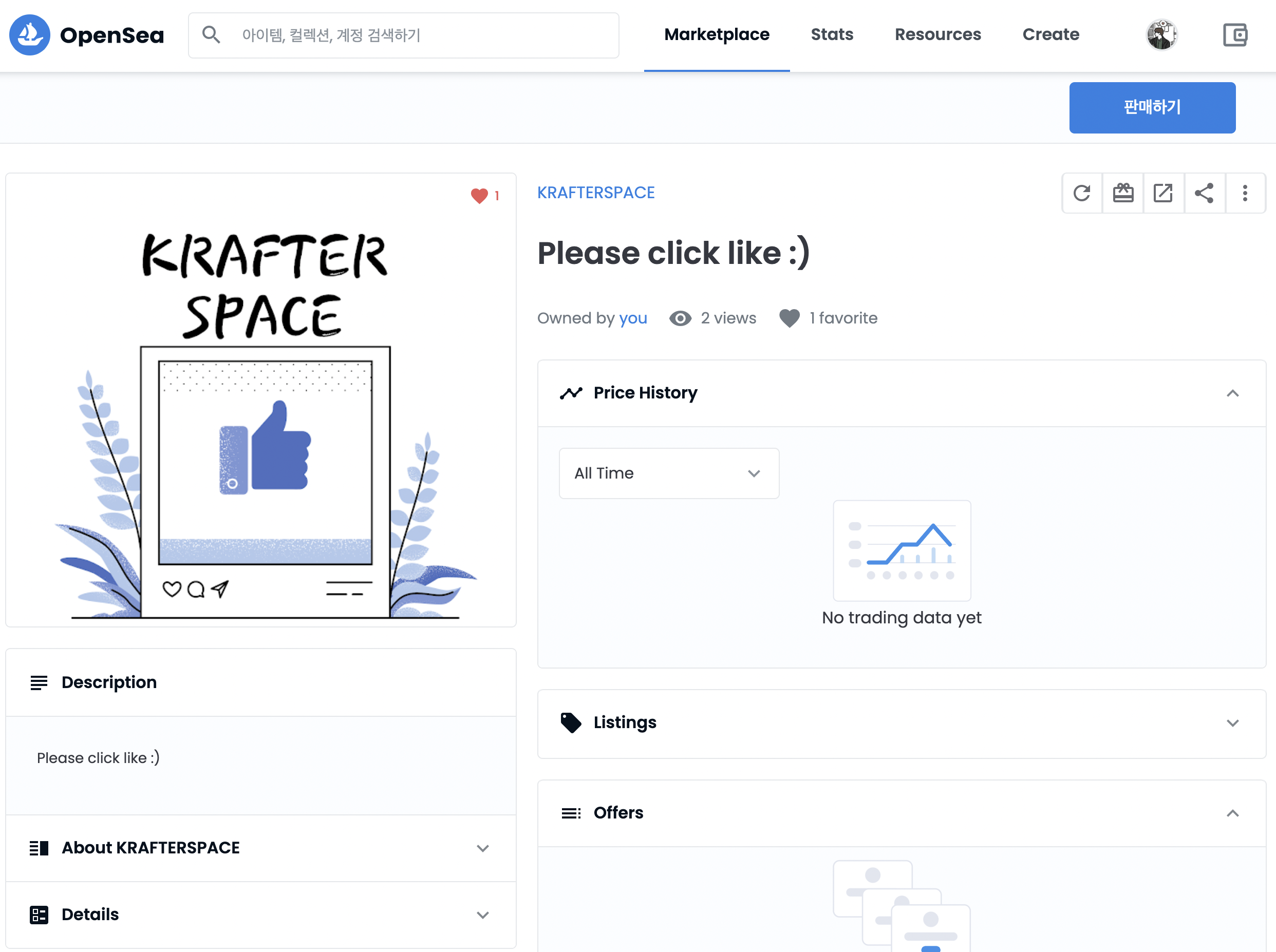Open the Resources menu
Viewport: 1276px width, 952px height.
coord(937,35)
